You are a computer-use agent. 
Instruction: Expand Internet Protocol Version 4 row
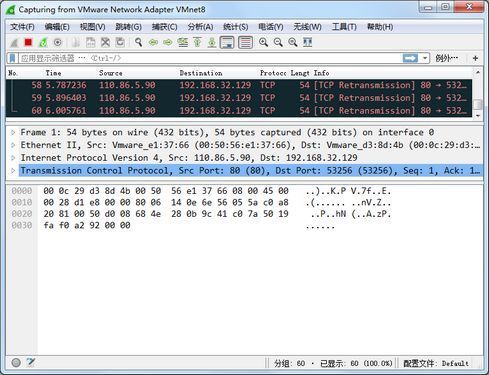point(13,158)
